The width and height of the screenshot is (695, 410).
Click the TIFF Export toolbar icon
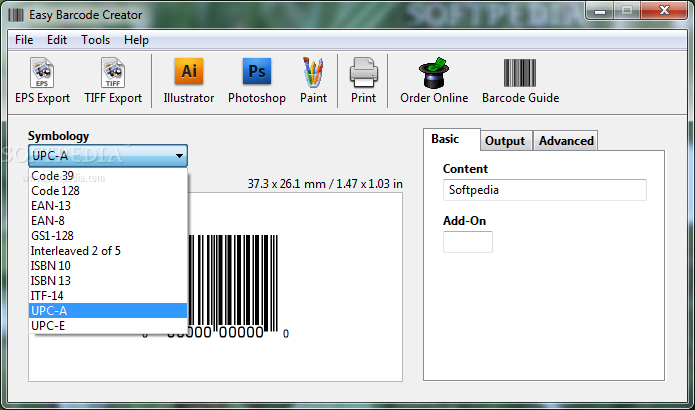pyautogui.click(x=113, y=73)
